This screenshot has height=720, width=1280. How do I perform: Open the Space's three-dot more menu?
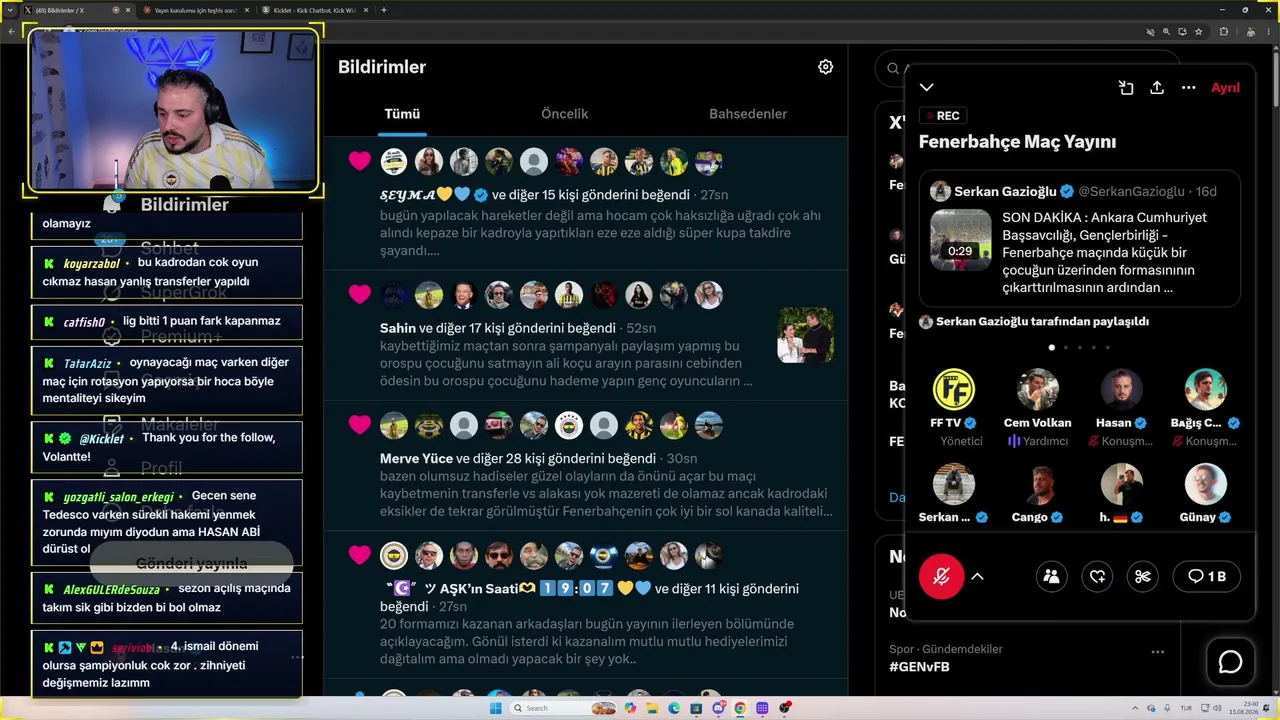pos(1188,88)
